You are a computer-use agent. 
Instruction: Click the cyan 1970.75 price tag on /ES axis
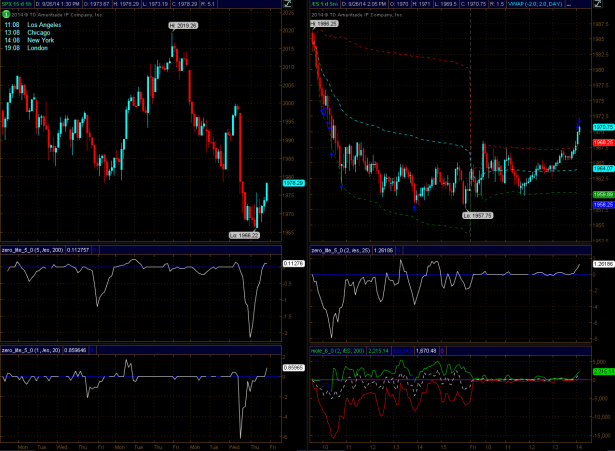click(x=604, y=127)
